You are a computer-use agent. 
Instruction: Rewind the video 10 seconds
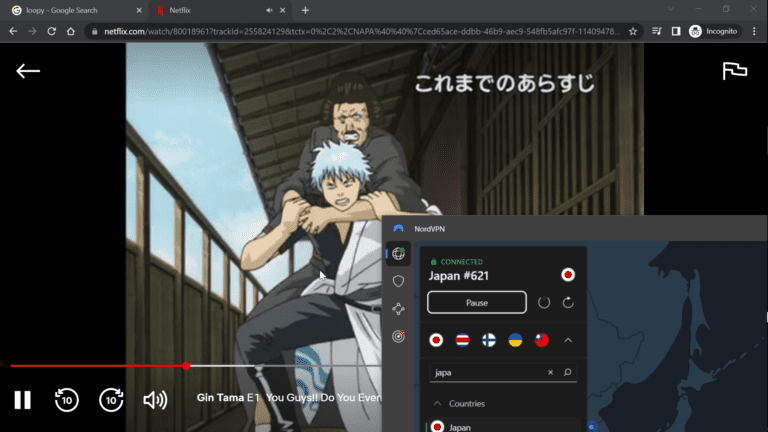(66, 400)
